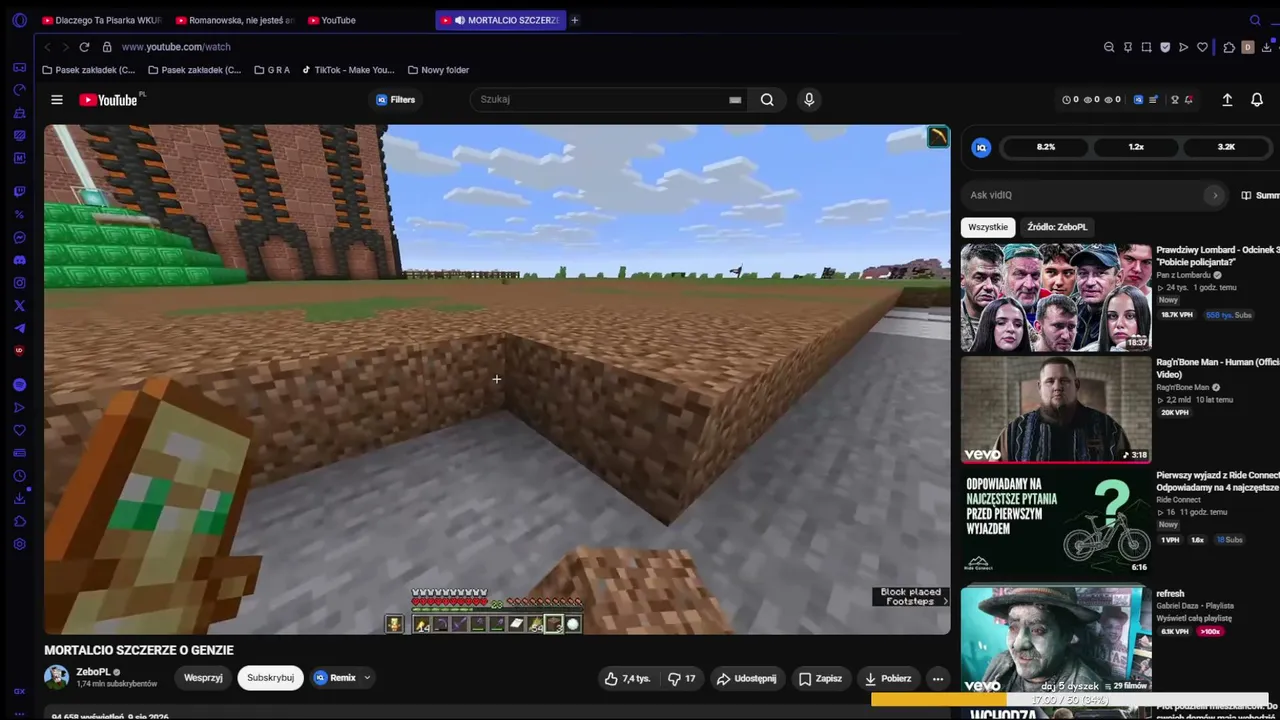This screenshot has height=720, width=1280.
Task: Start voice search with the microphone icon
Action: click(x=809, y=100)
